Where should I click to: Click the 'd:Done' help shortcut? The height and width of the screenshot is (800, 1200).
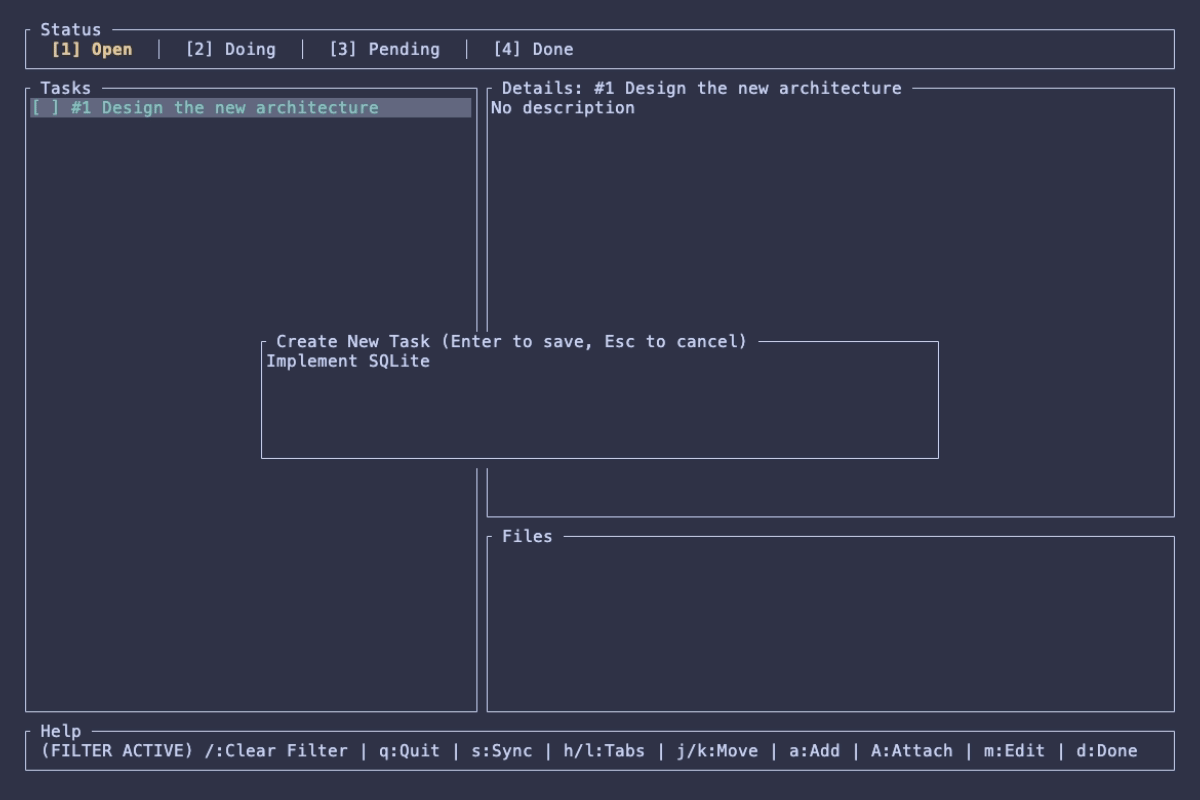1107,751
